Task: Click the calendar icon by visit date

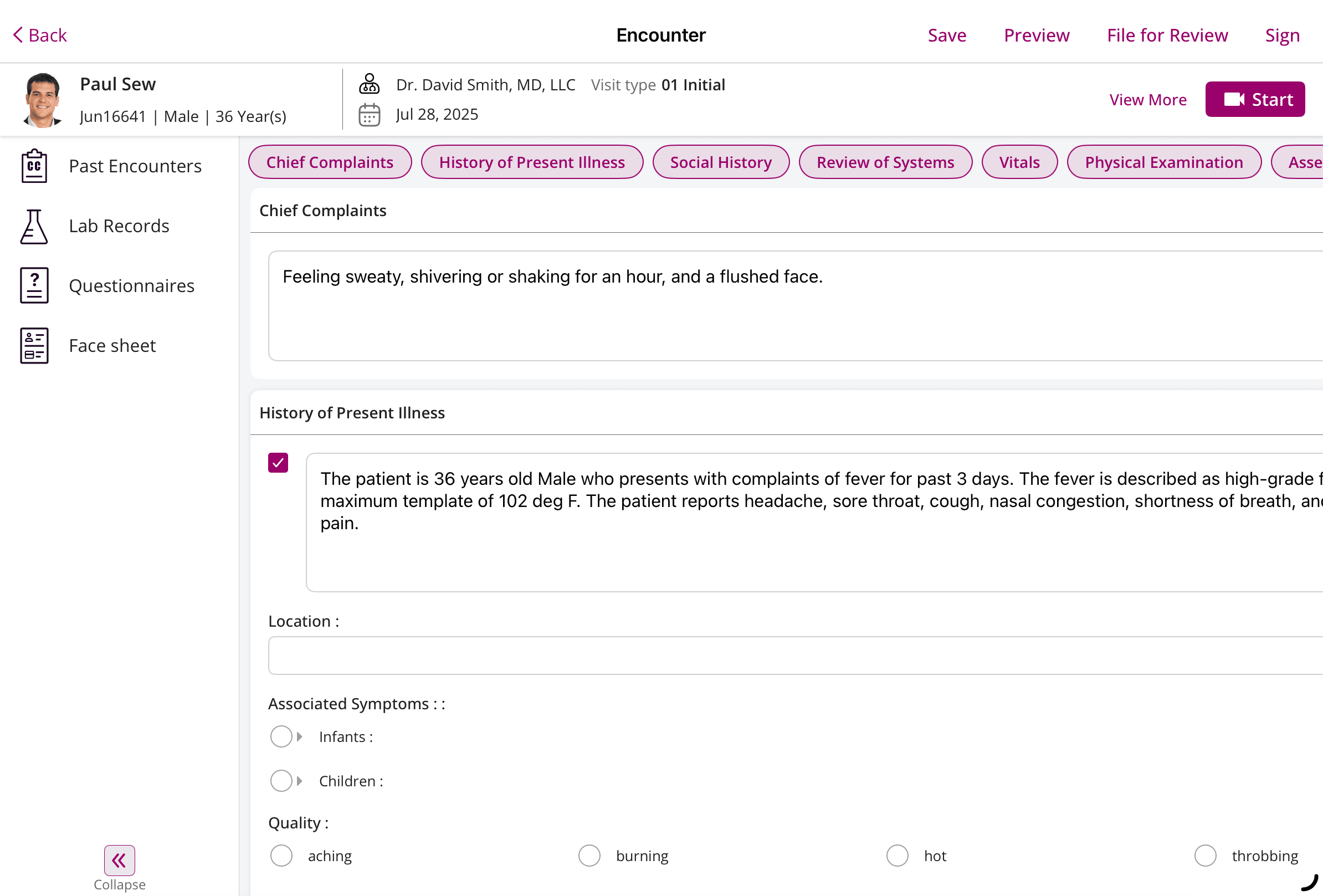Action: (x=369, y=114)
